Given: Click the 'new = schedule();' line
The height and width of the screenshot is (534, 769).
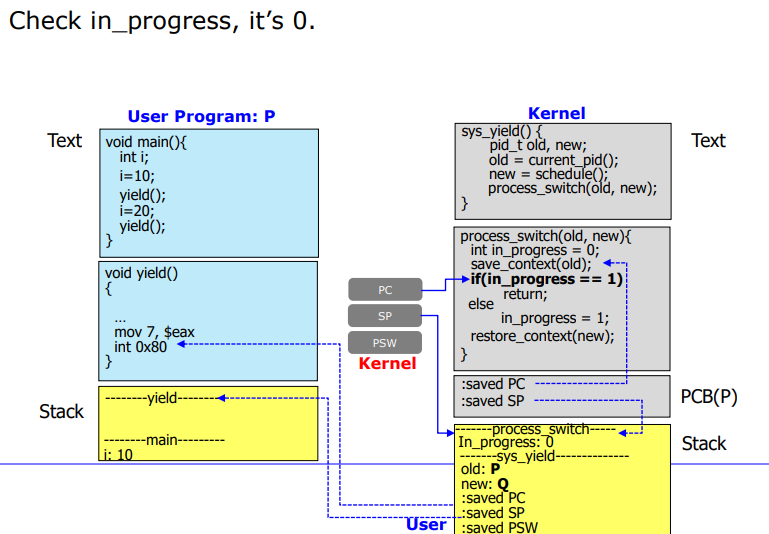Looking at the screenshot, I should tap(548, 175).
